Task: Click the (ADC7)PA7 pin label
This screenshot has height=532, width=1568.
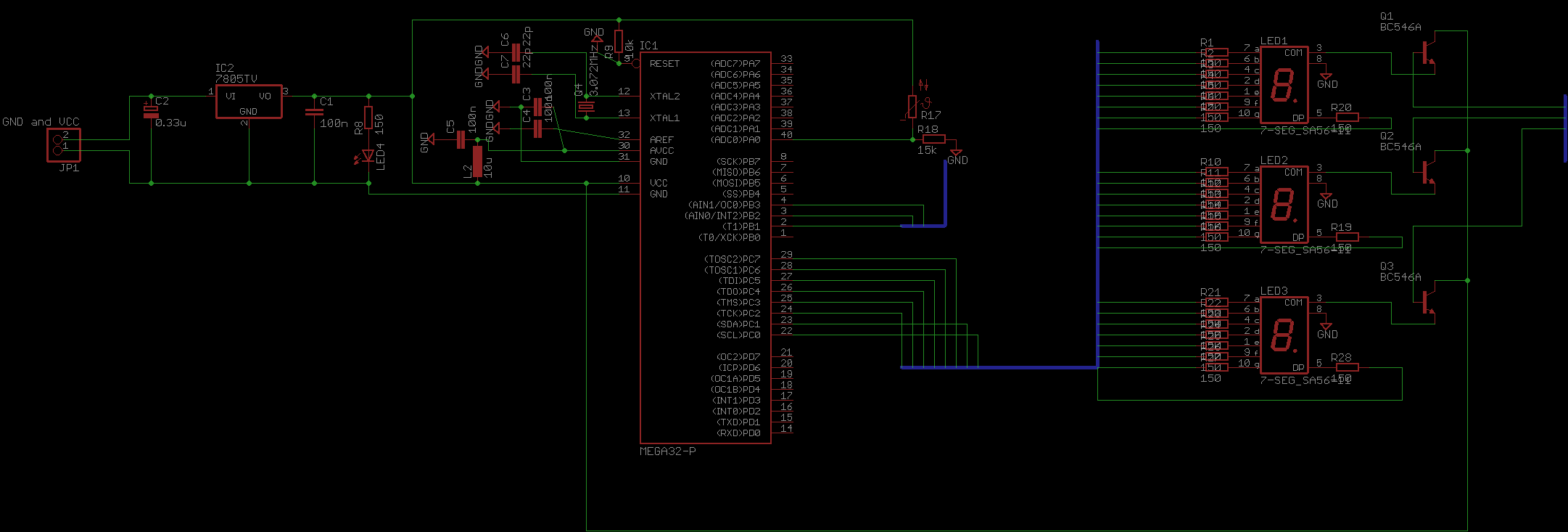Action: click(x=735, y=64)
